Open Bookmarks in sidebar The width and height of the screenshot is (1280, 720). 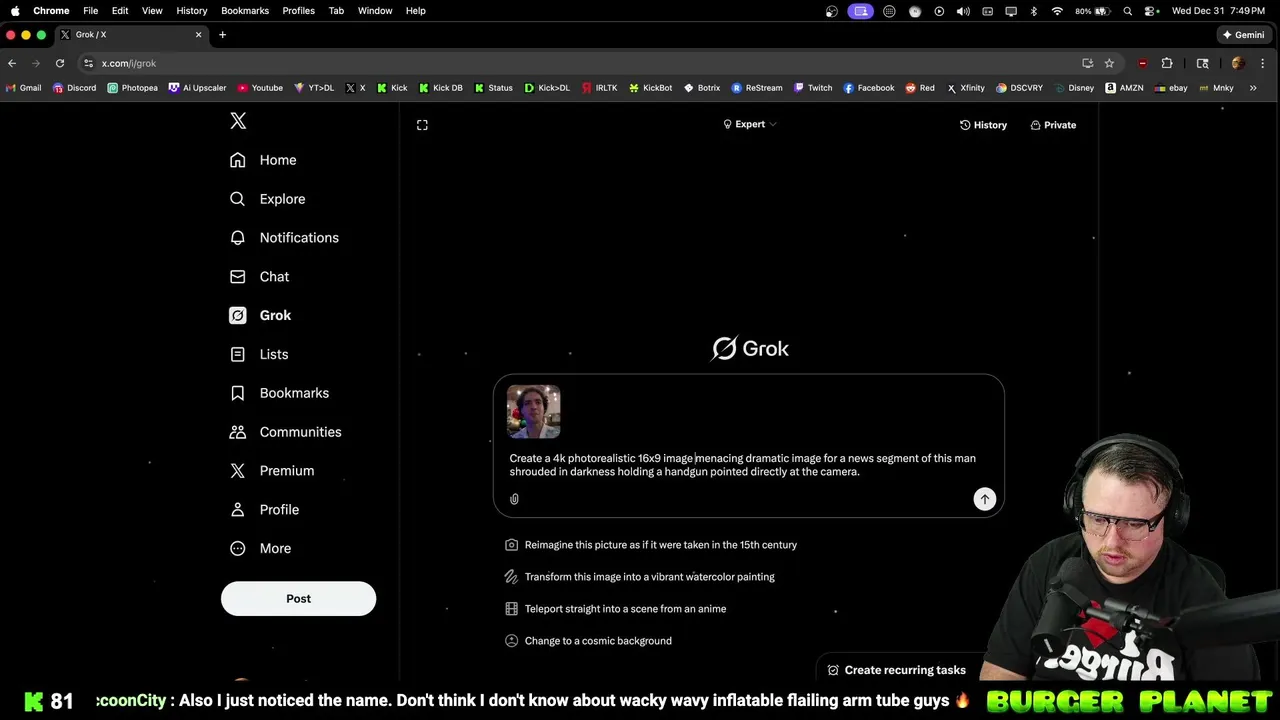click(279, 393)
